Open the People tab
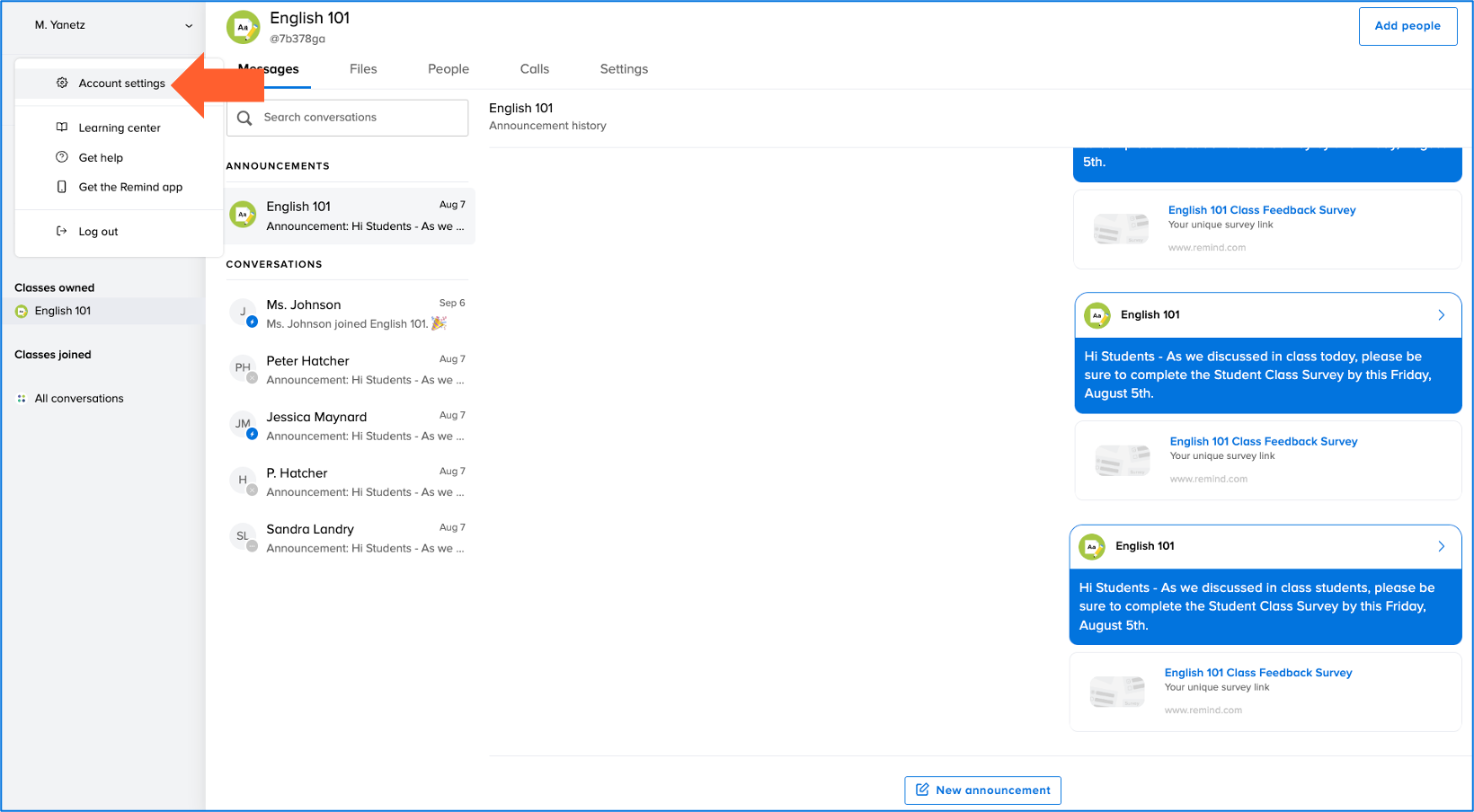The height and width of the screenshot is (812, 1474). 448,69
